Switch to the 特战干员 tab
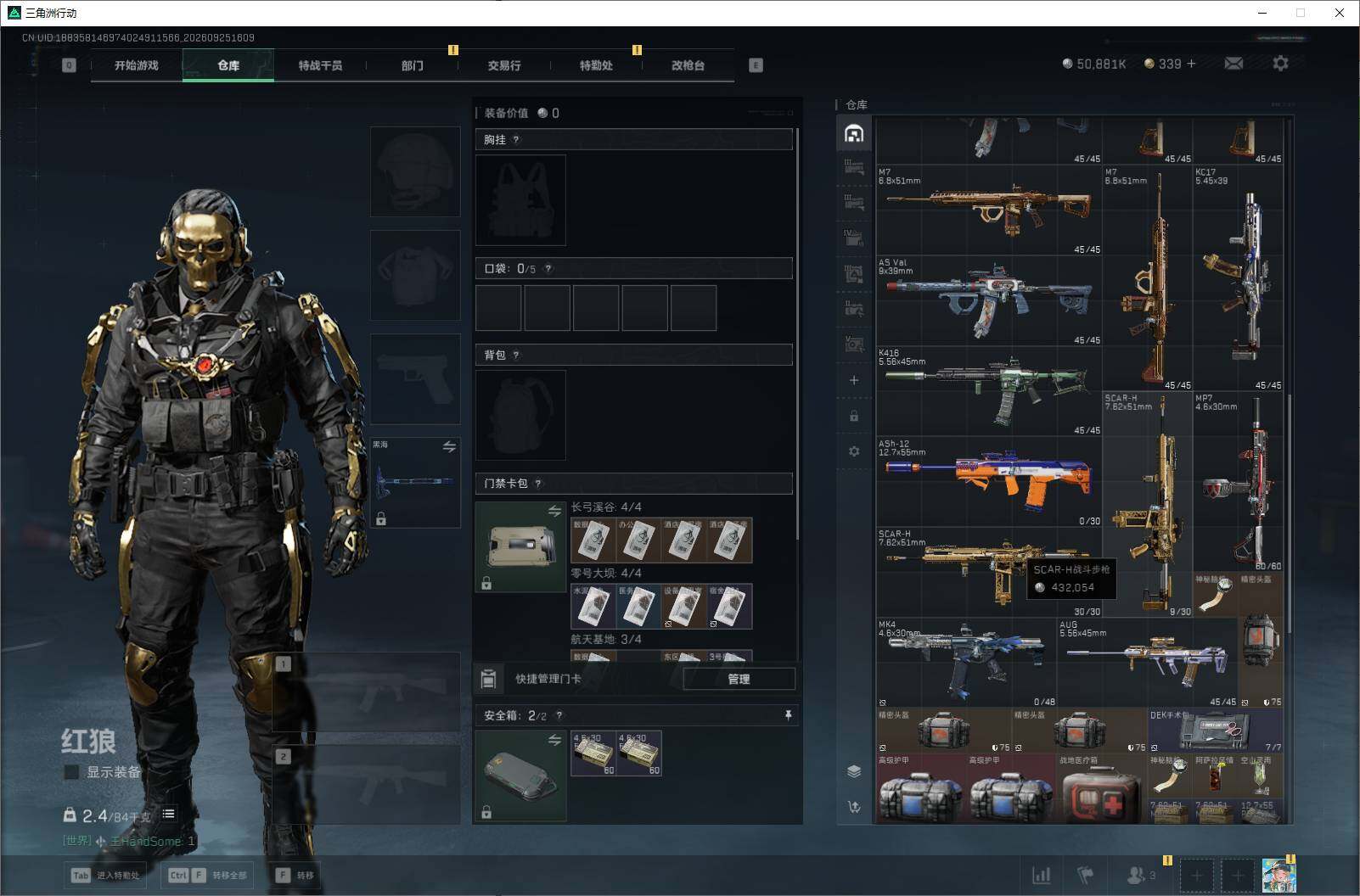 pos(320,65)
